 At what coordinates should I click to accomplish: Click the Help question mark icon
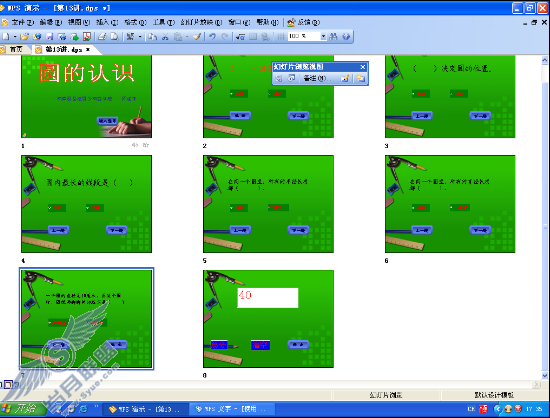coord(346,36)
